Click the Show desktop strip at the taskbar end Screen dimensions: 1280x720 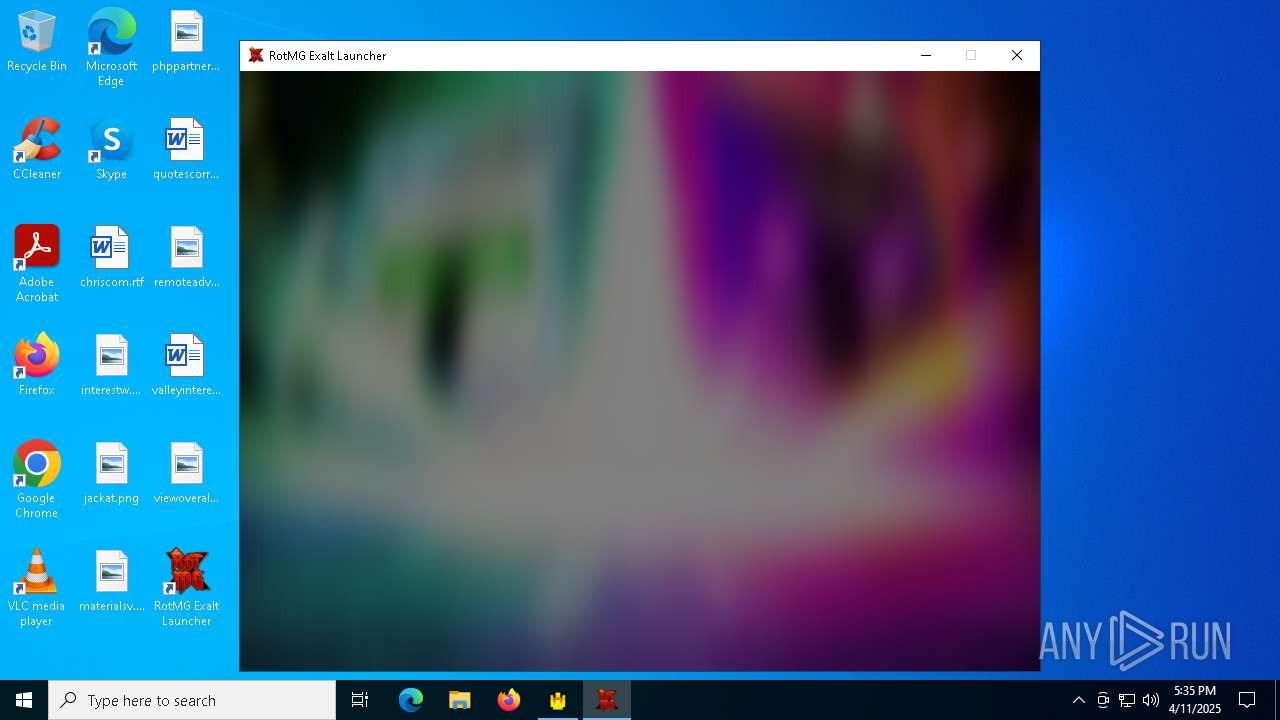1277,700
